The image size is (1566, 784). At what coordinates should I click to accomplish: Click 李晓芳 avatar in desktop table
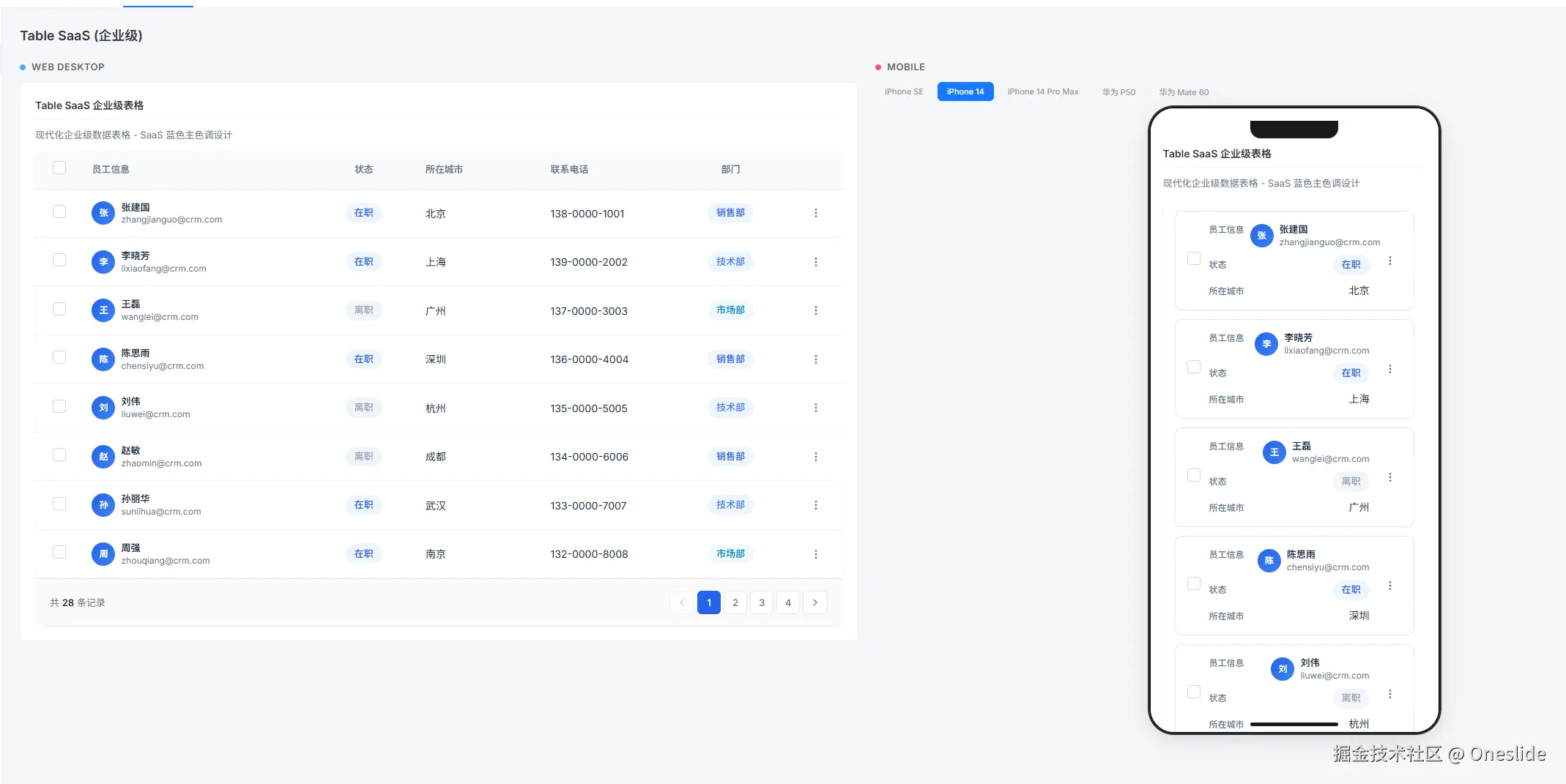pyautogui.click(x=103, y=262)
